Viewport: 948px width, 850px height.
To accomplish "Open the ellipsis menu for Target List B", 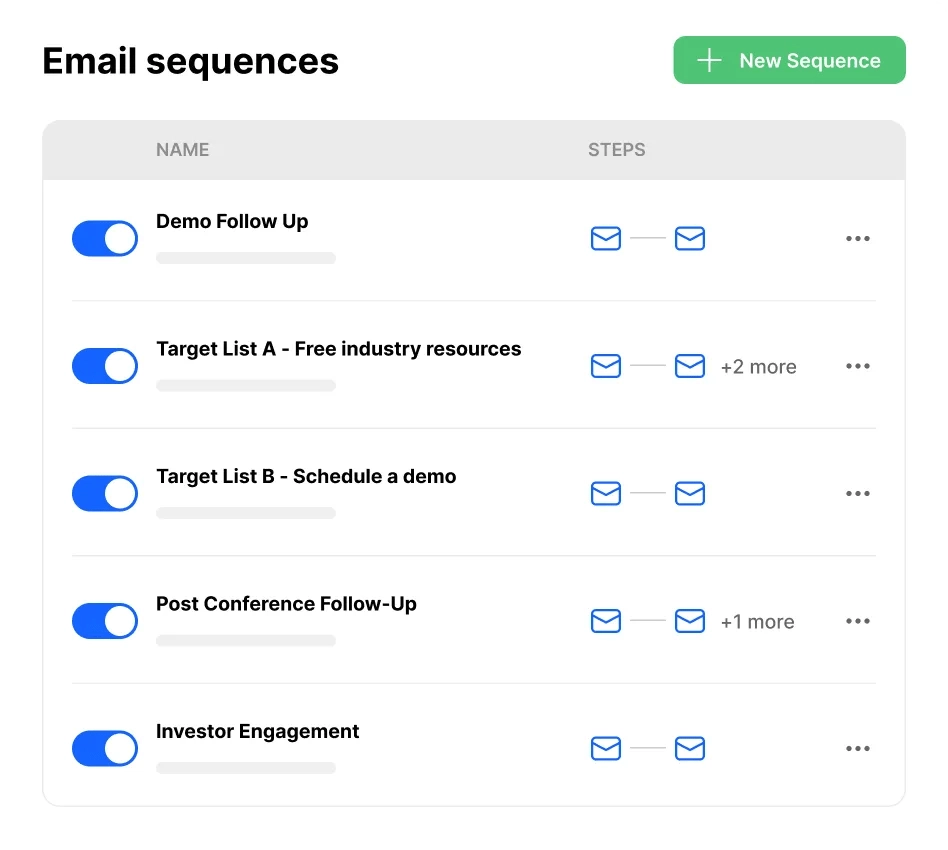I will [x=857, y=493].
